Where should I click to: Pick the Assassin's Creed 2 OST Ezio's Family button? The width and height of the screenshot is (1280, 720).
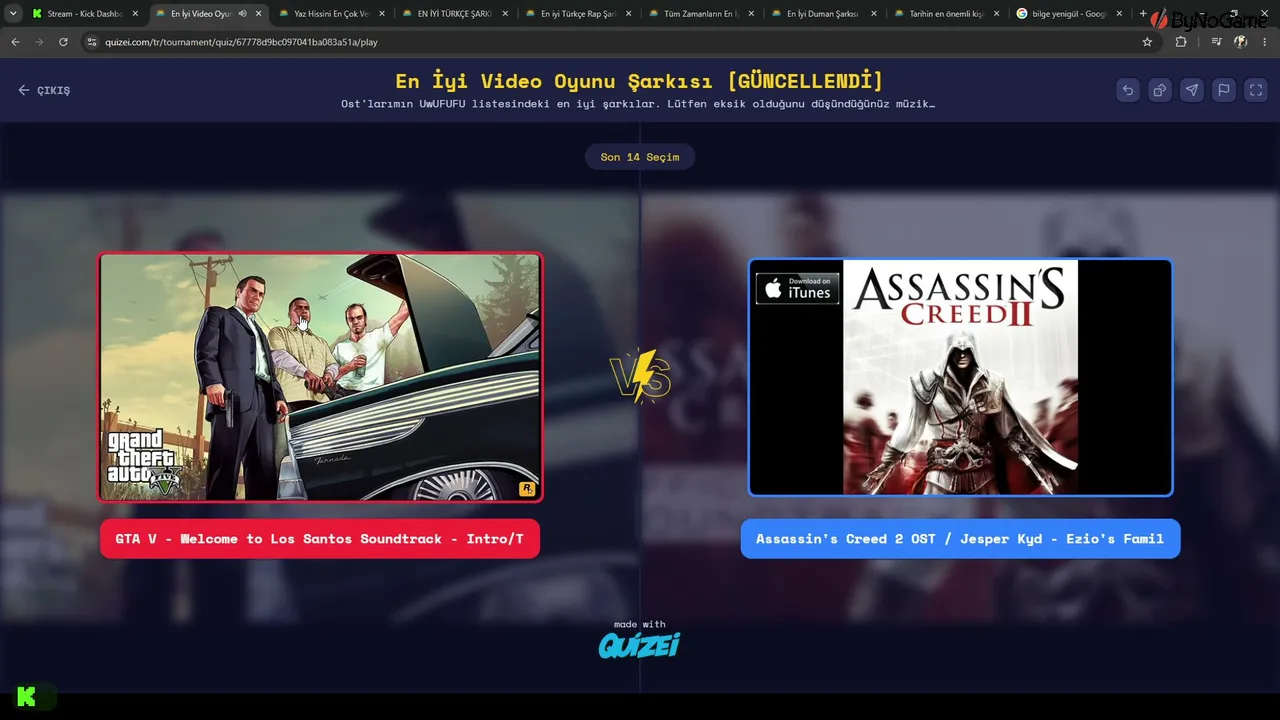click(960, 539)
